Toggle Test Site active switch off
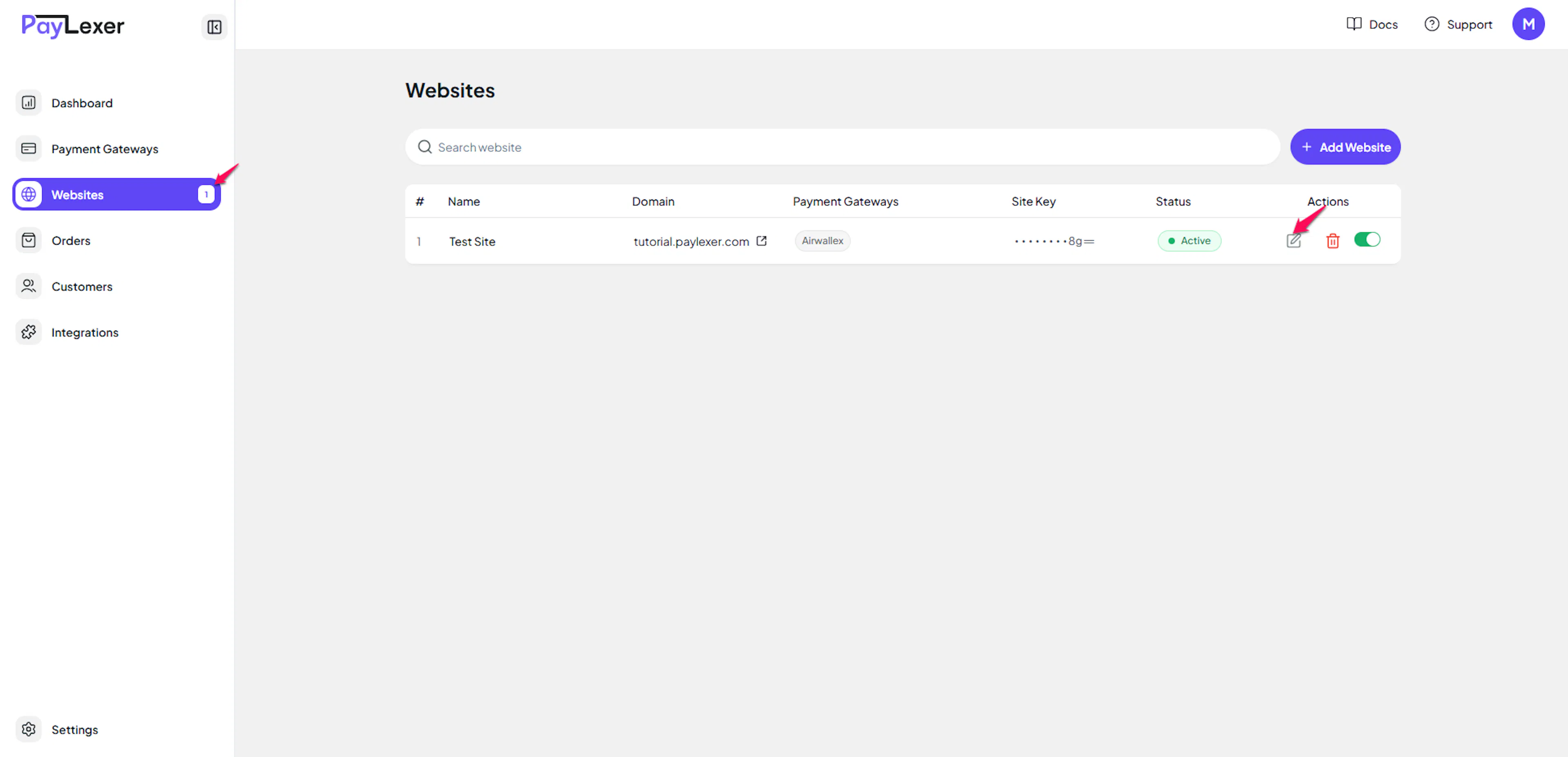This screenshot has height=757, width=1568. (x=1367, y=240)
